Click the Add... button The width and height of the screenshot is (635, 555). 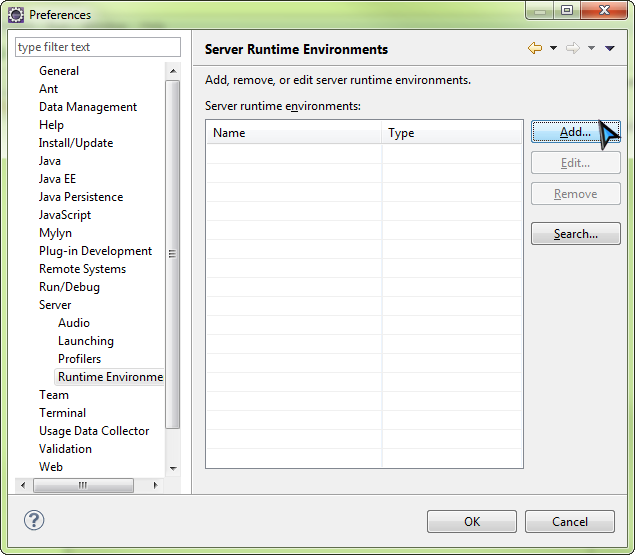pos(575,132)
